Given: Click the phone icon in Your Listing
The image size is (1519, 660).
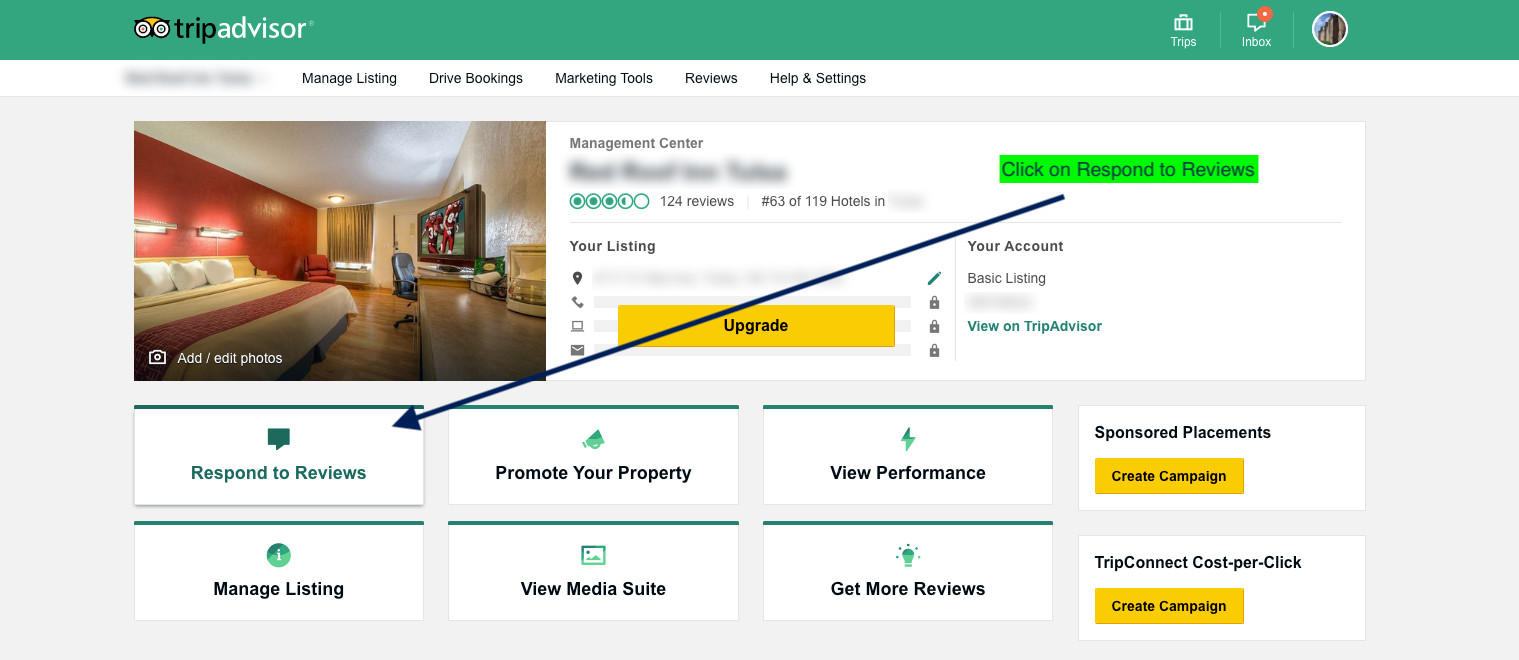Looking at the screenshot, I should pyautogui.click(x=577, y=302).
